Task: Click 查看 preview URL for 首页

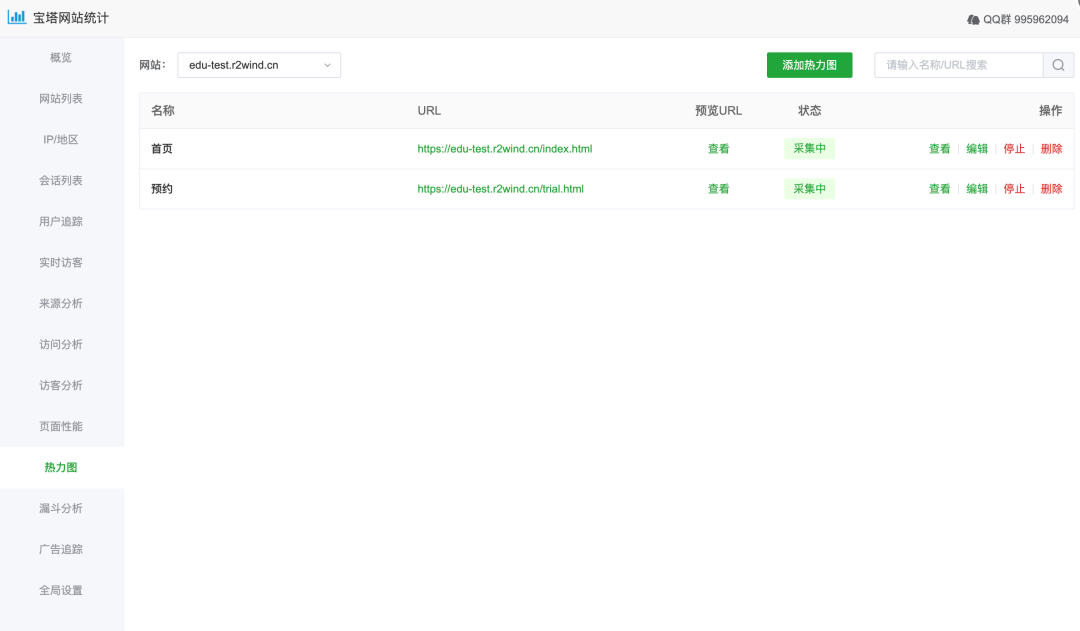Action: click(x=718, y=149)
